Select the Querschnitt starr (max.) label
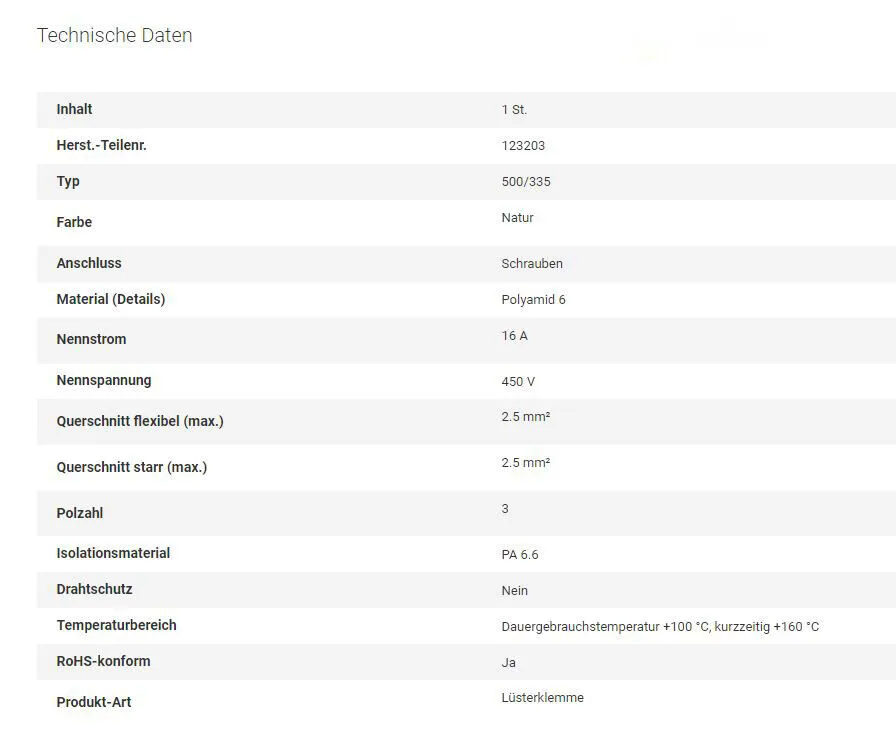This screenshot has width=896, height=741. click(131, 467)
